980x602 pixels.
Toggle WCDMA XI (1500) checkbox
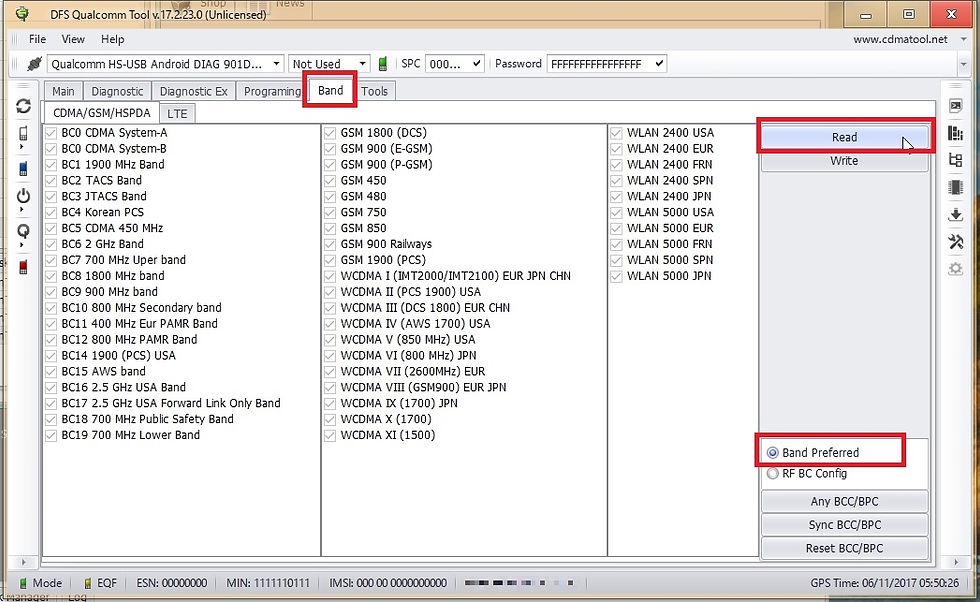pyautogui.click(x=330, y=435)
